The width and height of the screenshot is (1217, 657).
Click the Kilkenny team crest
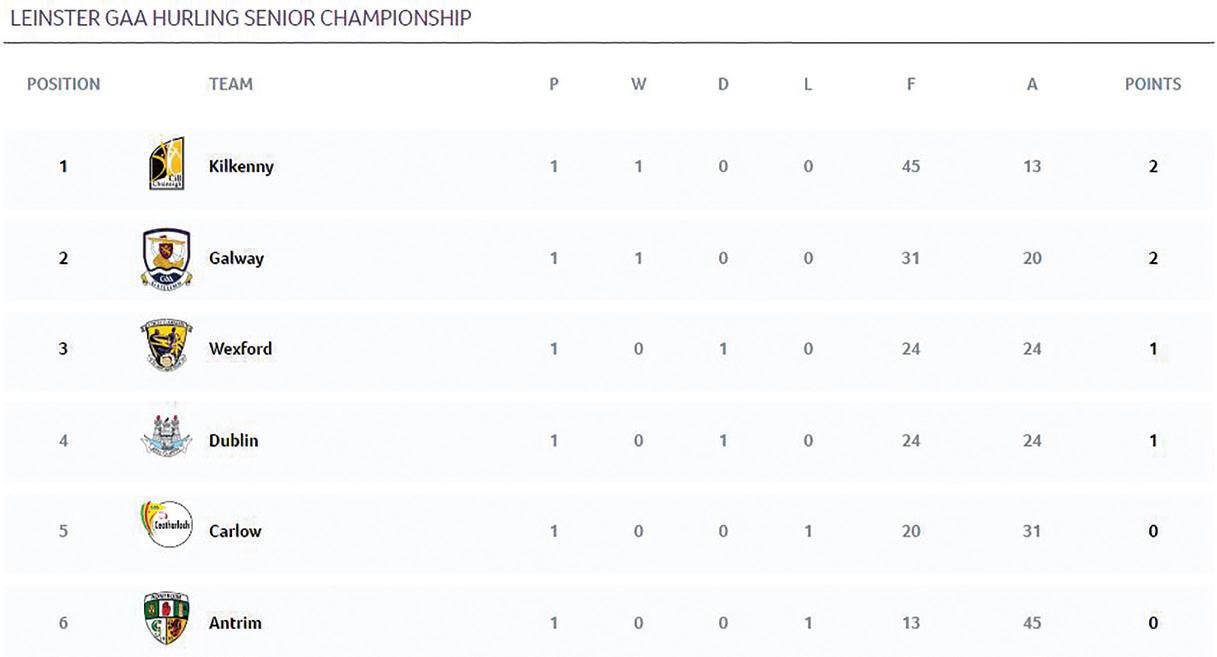[165, 163]
